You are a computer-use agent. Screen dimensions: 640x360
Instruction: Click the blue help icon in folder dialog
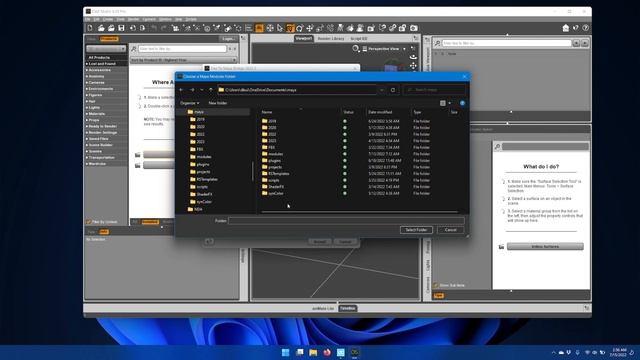pos(462,103)
